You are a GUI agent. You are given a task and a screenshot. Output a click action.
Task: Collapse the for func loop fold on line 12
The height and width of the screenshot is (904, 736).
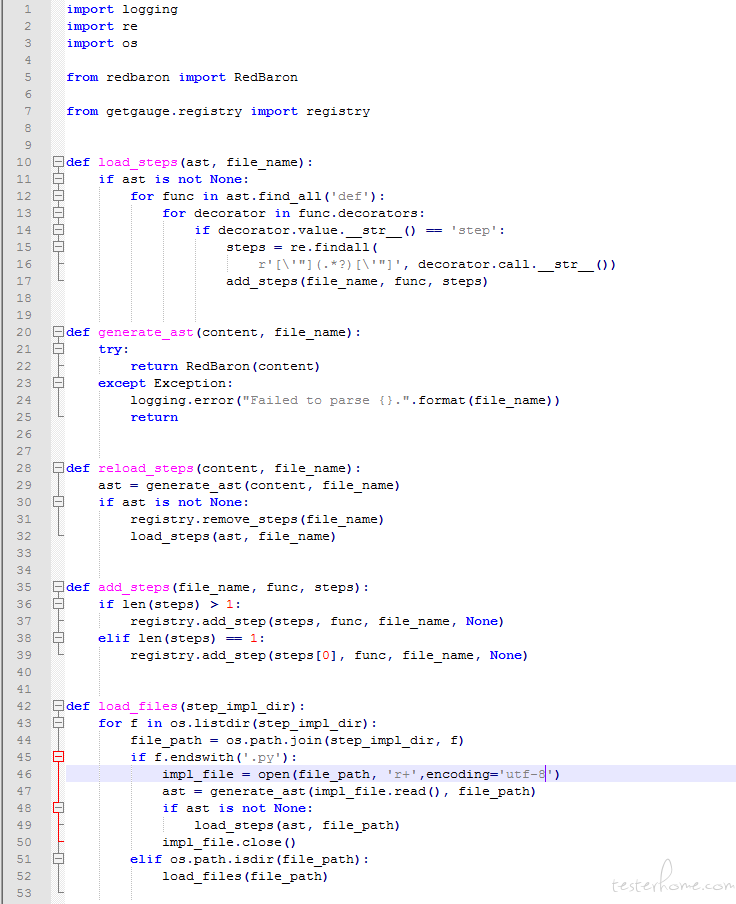click(x=58, y=196)
